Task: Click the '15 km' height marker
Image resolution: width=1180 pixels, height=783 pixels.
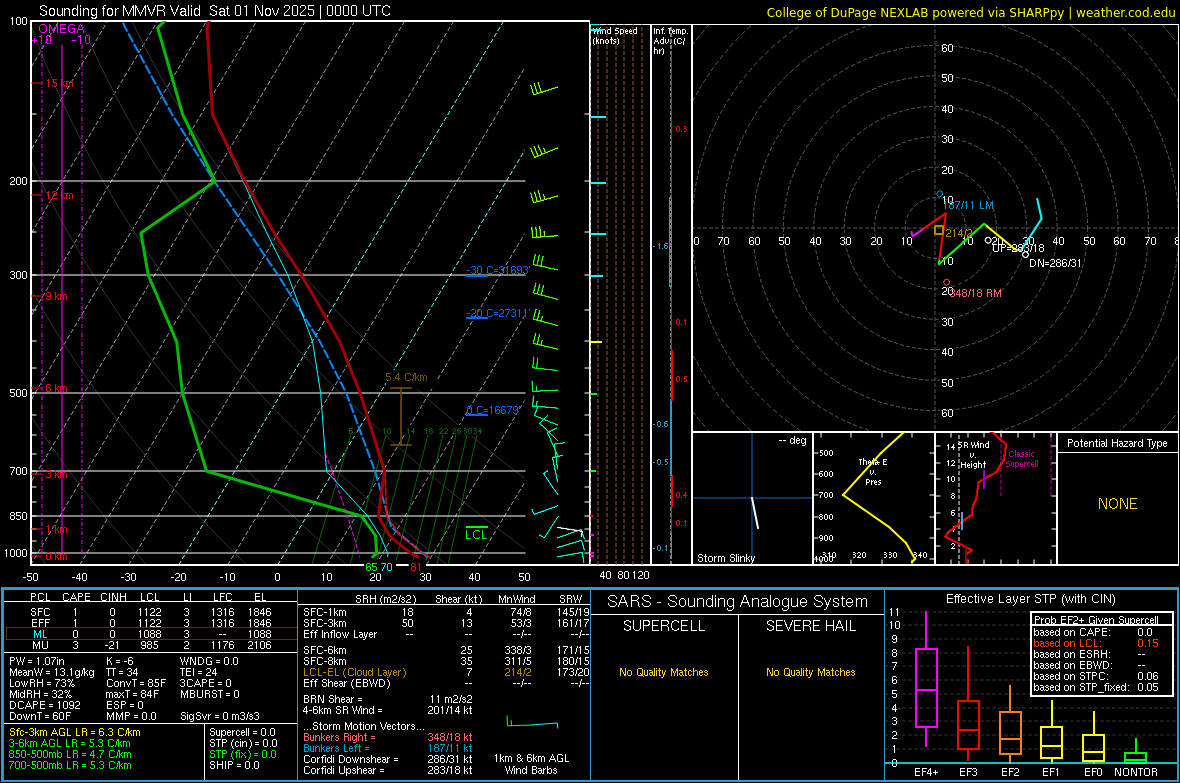Action: tap(59, 83)
